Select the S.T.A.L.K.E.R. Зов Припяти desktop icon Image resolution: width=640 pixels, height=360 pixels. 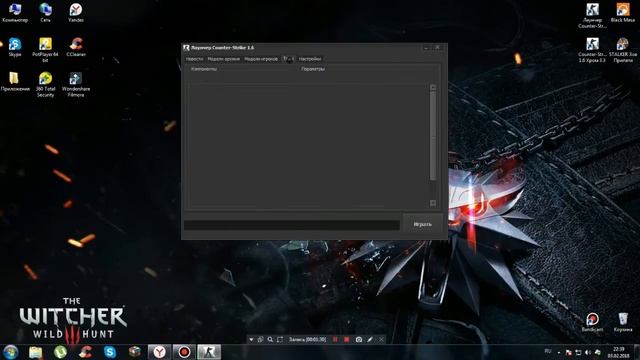tap(623, 50)
